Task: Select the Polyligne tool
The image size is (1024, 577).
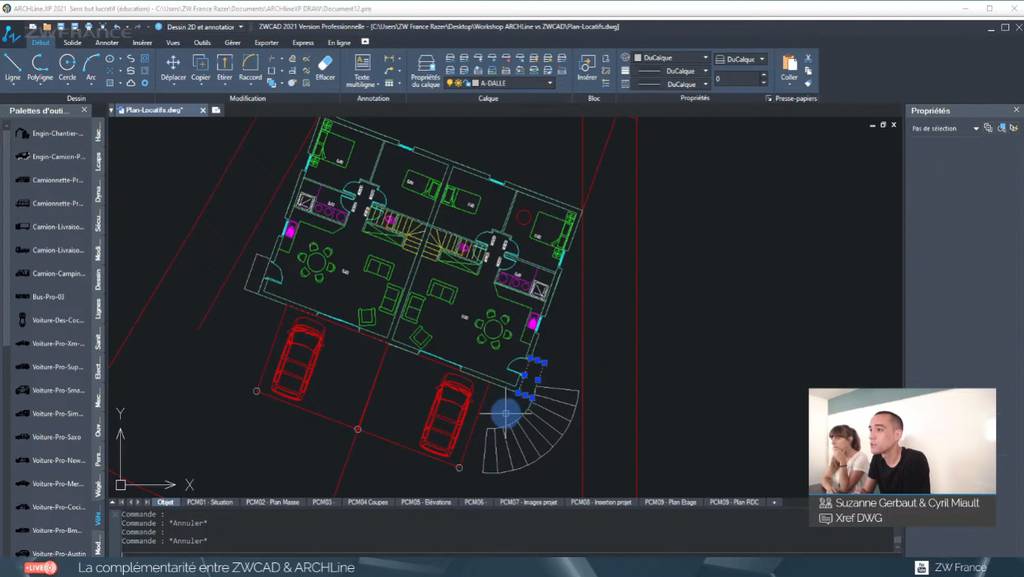Action: pos(40,67)
